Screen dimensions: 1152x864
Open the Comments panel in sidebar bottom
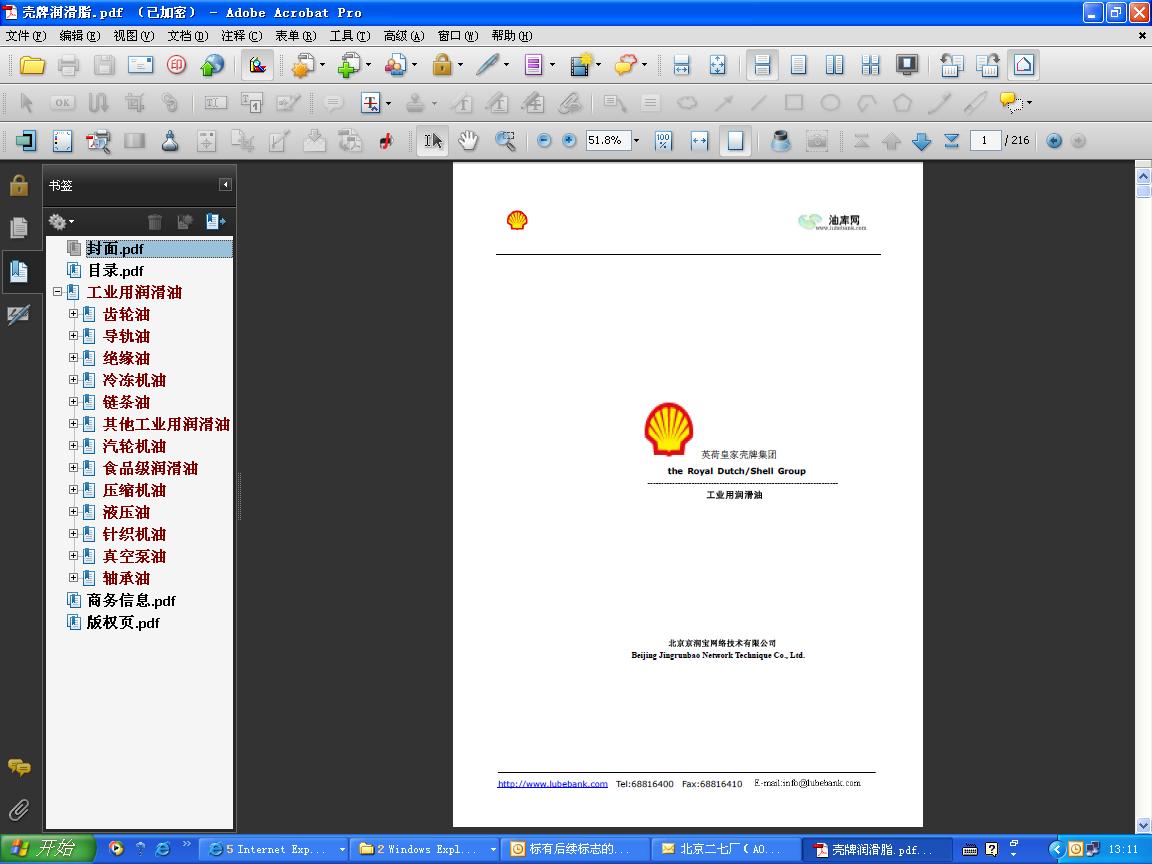[19, 768]
